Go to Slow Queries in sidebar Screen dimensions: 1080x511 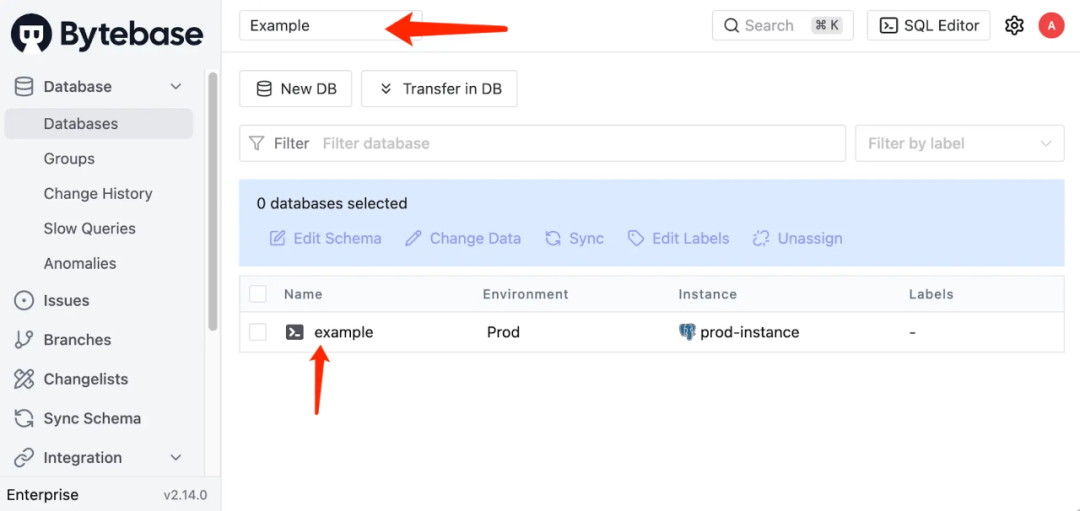pyautogui.click(x=89, y=229)
